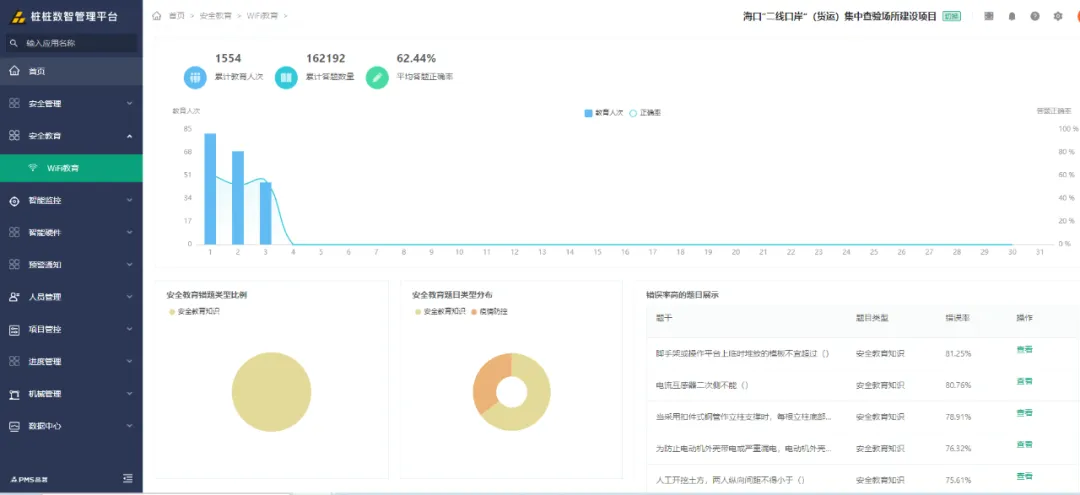The height and width of the screenshot is (495, 1080).
Task: Go to 首页 in the sidebar
Action: click(72, 71)
